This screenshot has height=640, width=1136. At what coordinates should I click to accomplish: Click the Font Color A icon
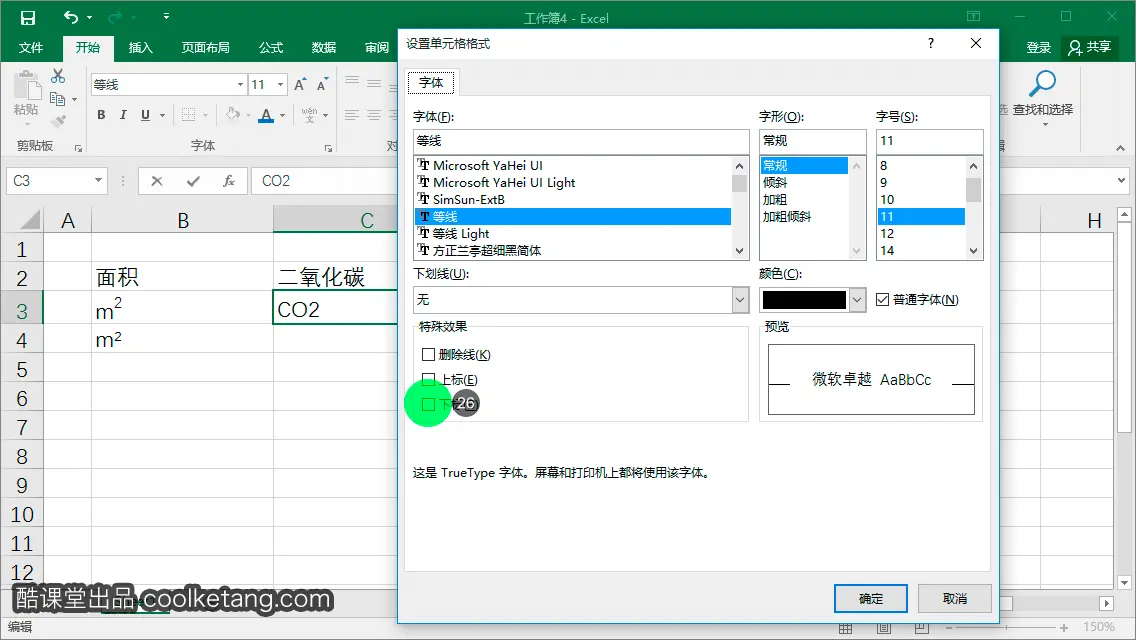[266, 115]
